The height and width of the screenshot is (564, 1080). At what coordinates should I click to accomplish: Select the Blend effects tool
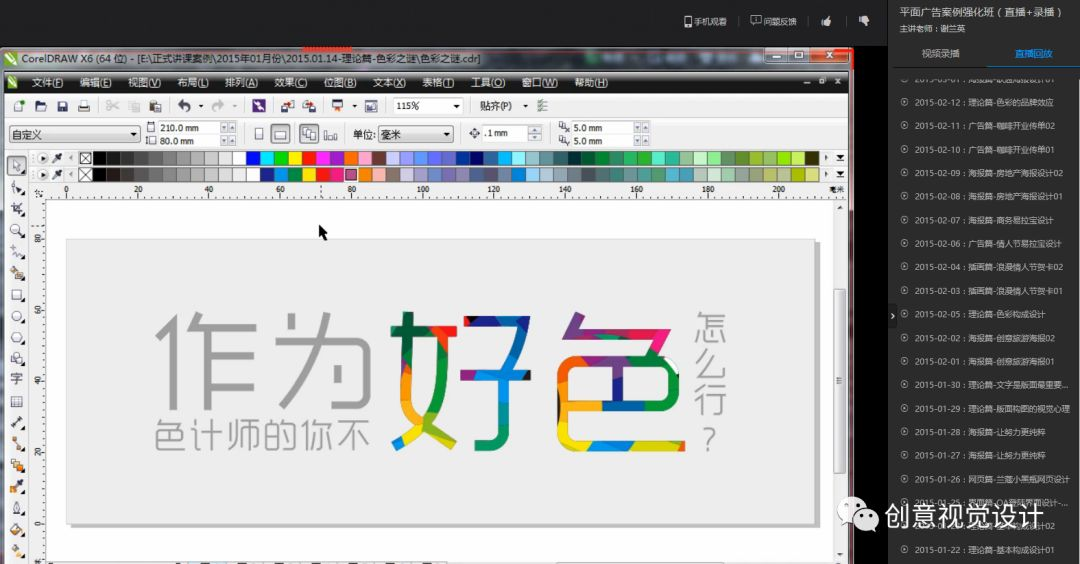[x=17, y=466]
